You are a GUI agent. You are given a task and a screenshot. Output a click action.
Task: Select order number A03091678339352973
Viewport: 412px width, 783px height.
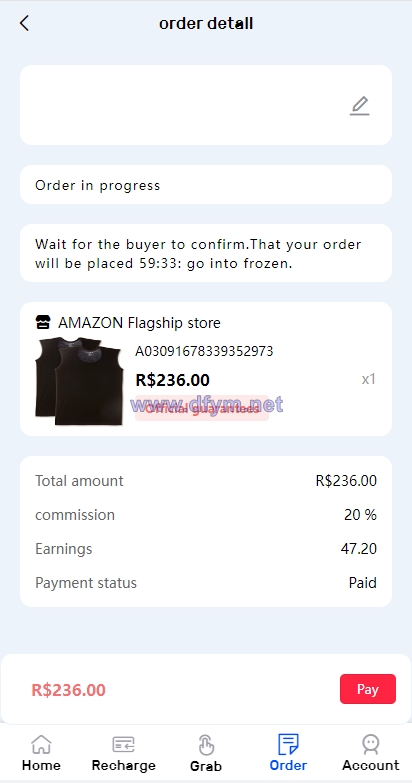point(204,351)
